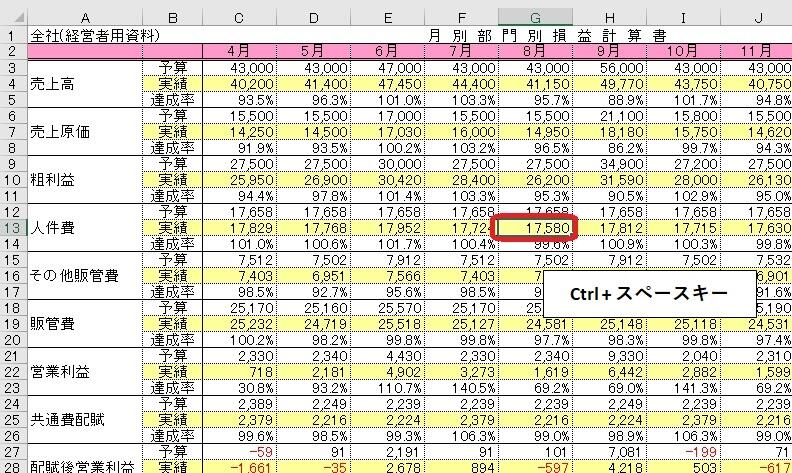This screenshot has width=792, height=473.
Task: Click the 4月 month header cell
Action: [x=240, y=50]
